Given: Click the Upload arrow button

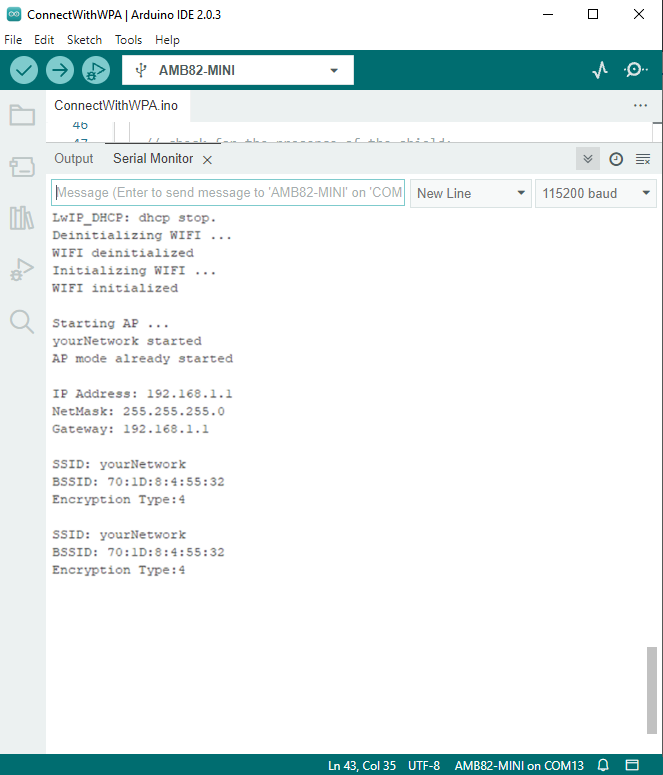Looking at the screenshot, I should pos(60,70).
